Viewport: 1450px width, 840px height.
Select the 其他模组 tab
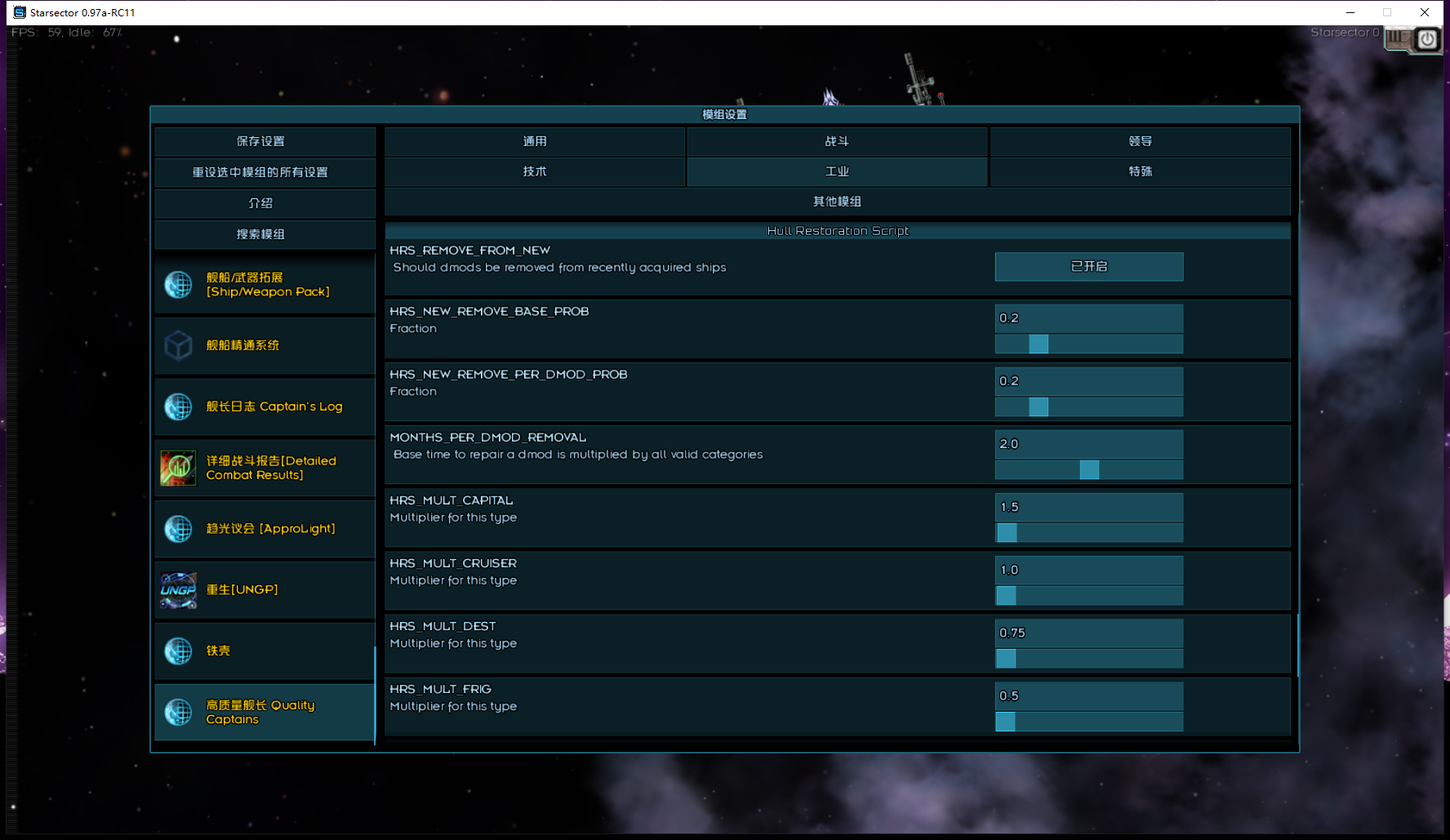pyautogui.click(x=837, y=202)
